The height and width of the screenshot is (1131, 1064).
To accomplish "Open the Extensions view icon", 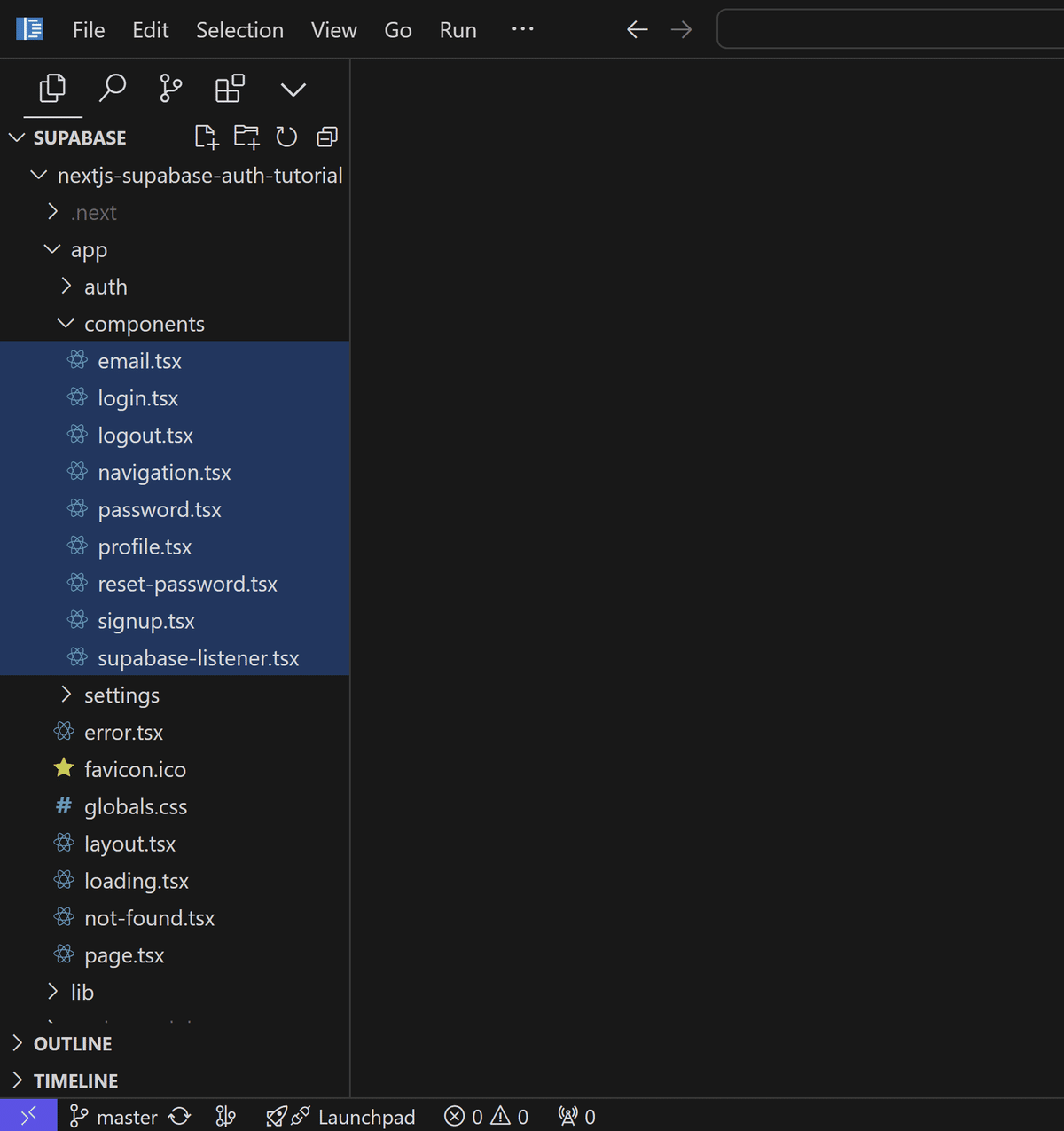I will tap(230, 89).
